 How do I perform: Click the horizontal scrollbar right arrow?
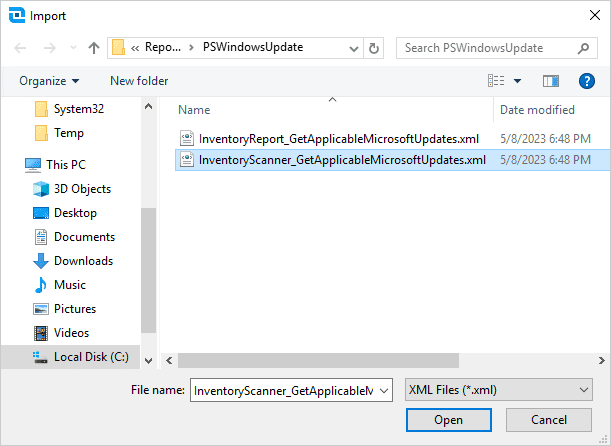coord(602,361)
